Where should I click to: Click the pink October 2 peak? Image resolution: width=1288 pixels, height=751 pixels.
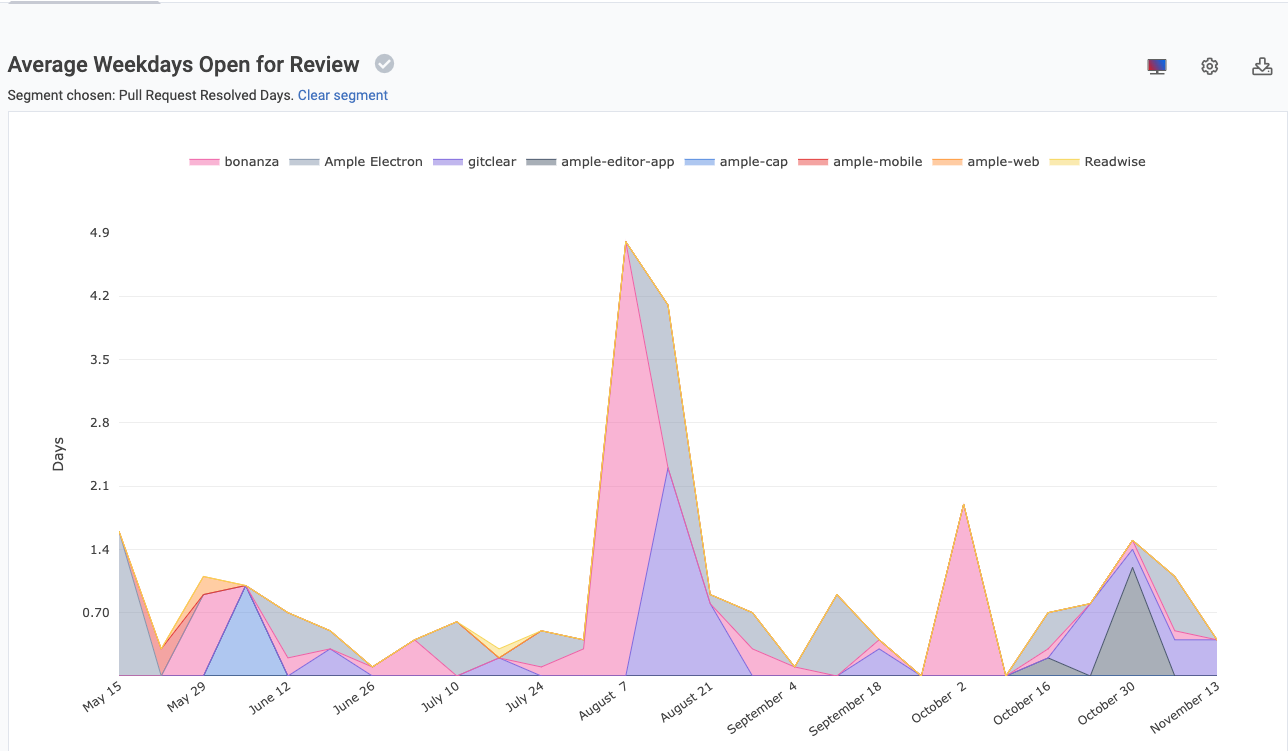pyautogui.click(x=963, y=505)
